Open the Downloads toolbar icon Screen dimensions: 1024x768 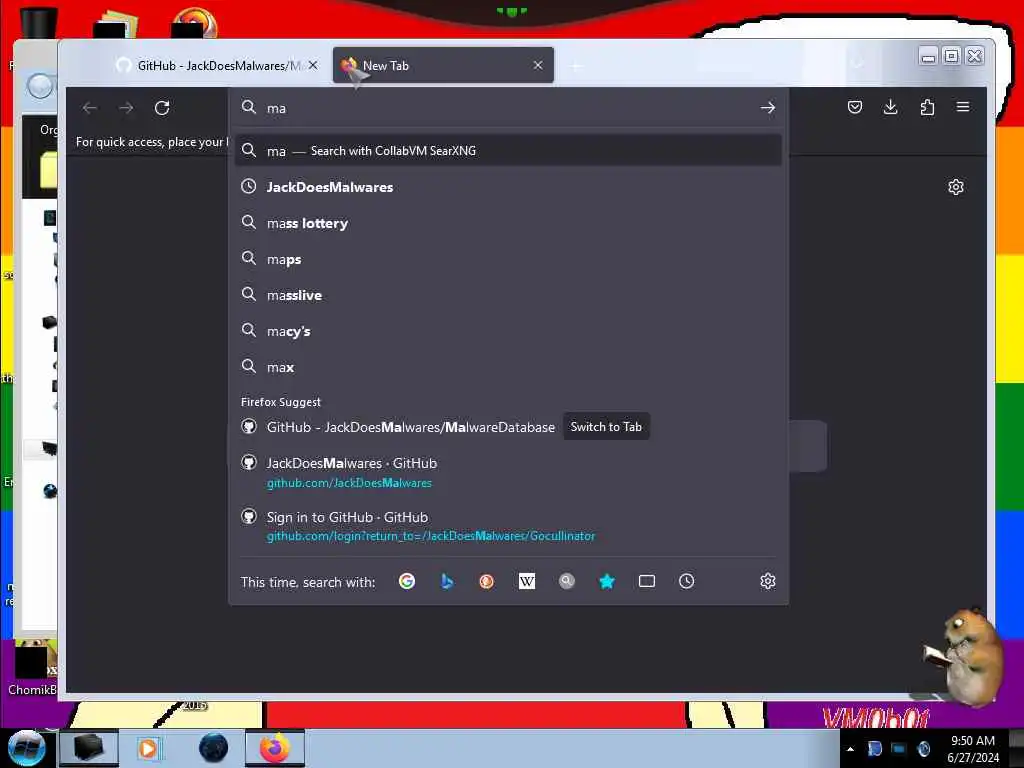point(890,107)
